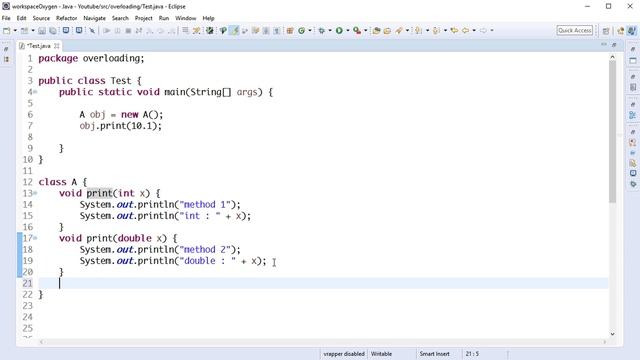Viewport: 640px width, 360px height.
Task: Click the Open Task icon
Action: (x=387, y=31)
